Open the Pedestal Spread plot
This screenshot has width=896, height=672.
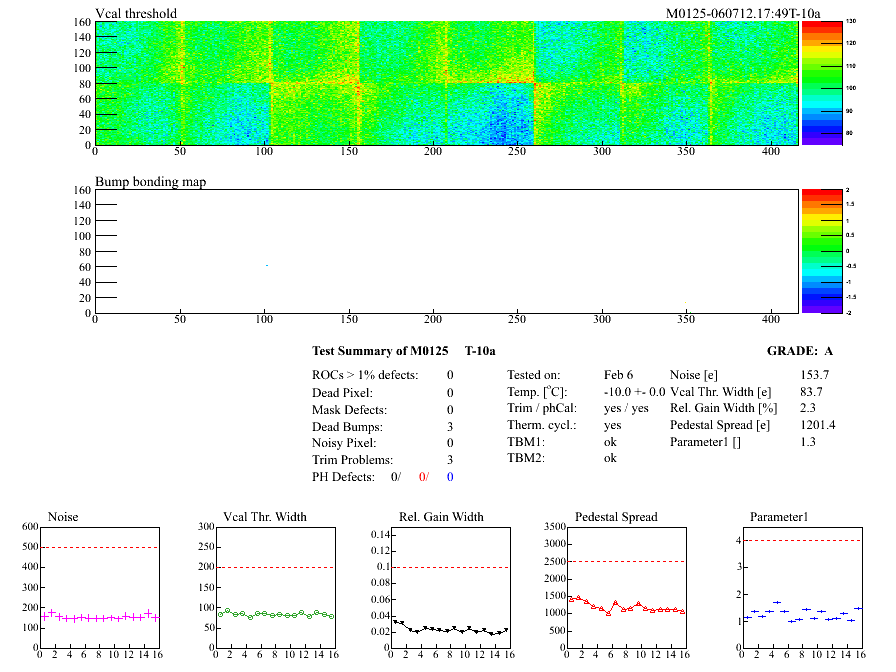pos(626,585)
